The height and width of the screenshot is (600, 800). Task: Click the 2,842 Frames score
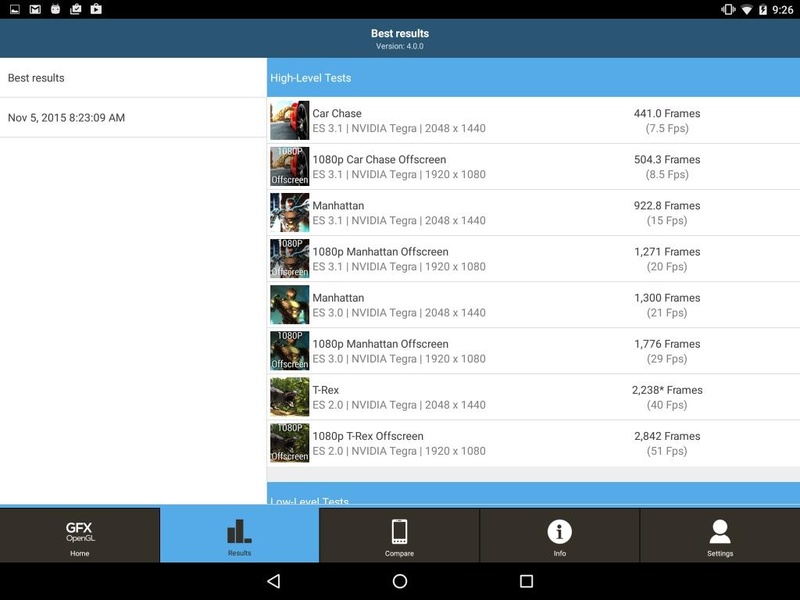pyautogui.click(x=667, y=436)
